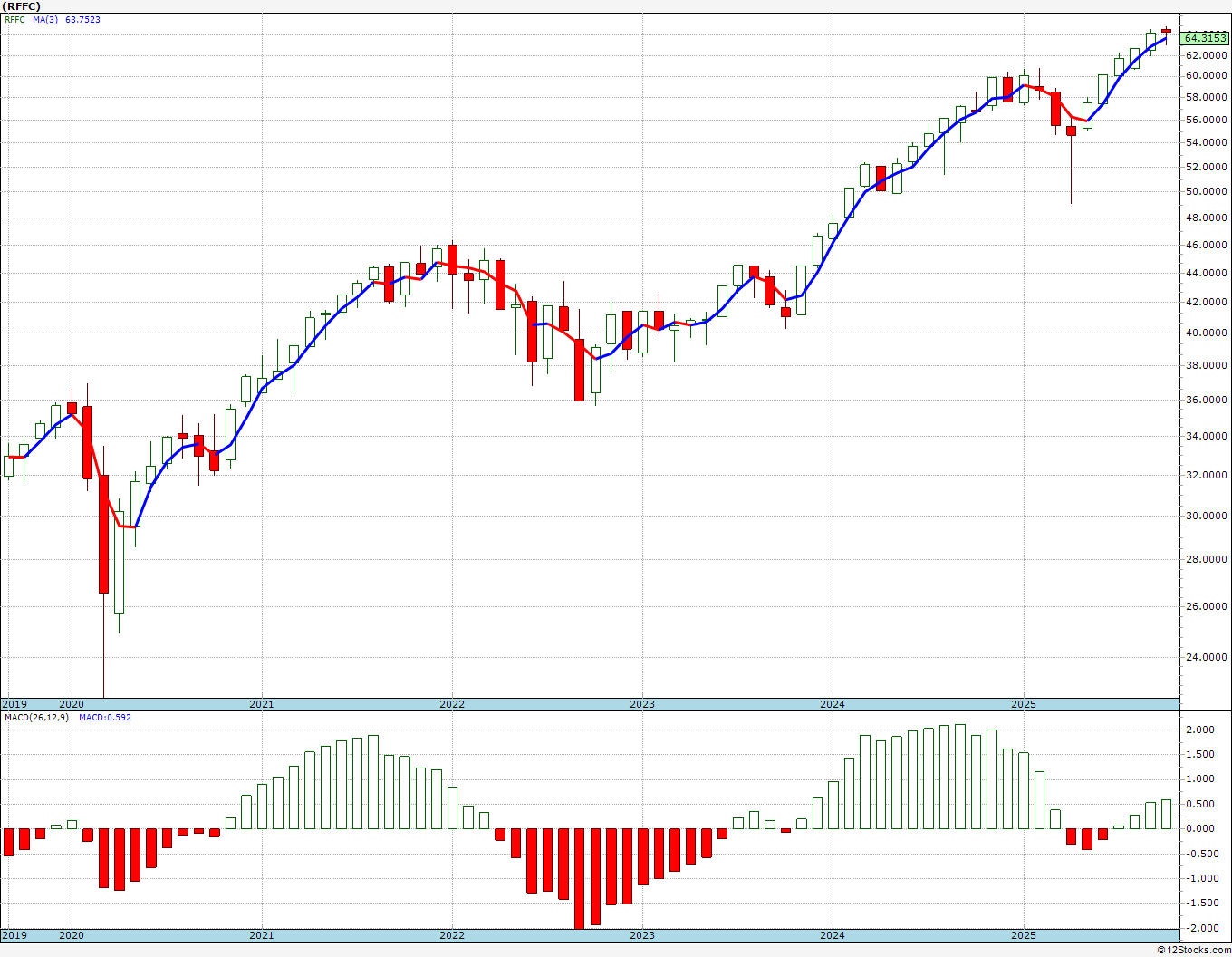This screenshot has height=957, width=1232.
Task: Click 2025 on the price chart time axis
Action: point(1023,704)
